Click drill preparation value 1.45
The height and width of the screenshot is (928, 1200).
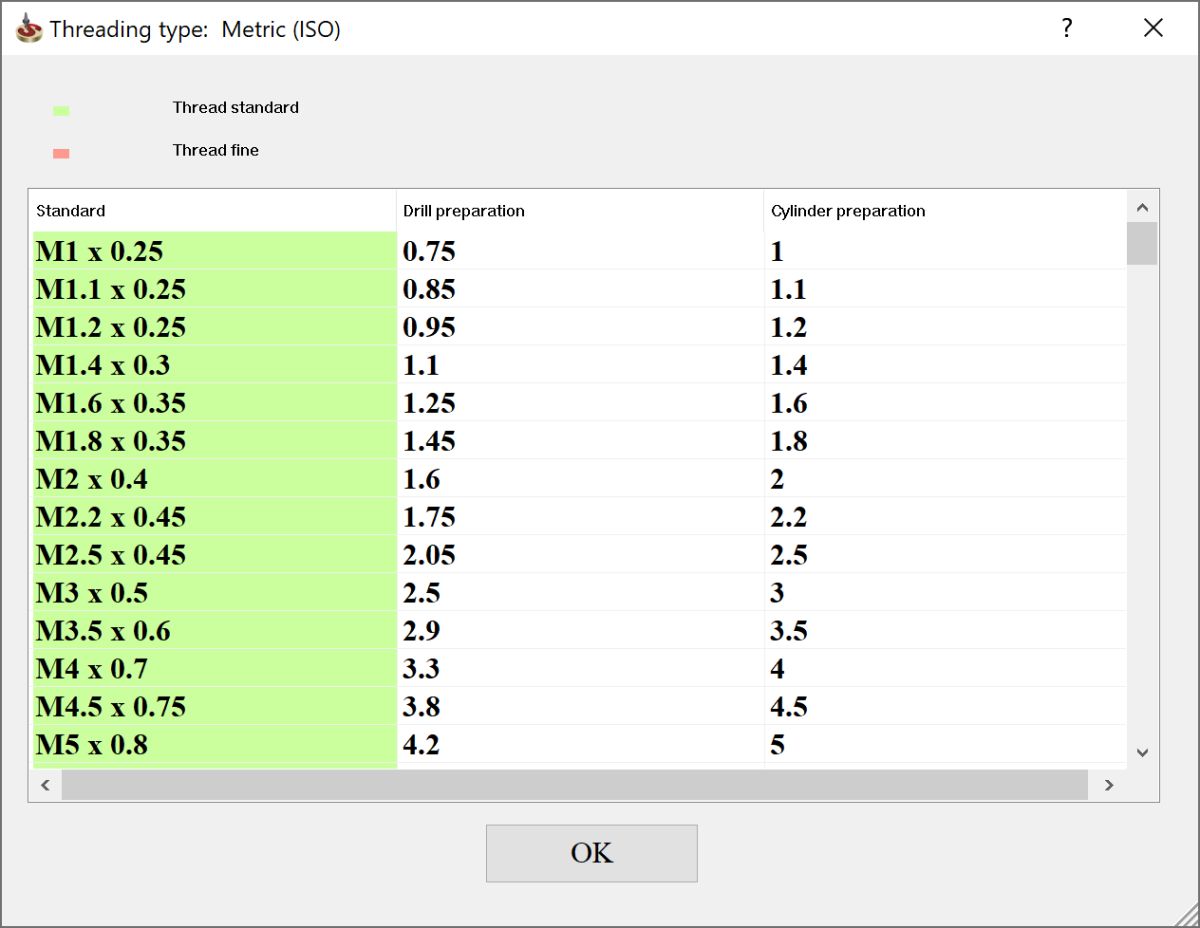pyautogui.click(x=429, y=442)
